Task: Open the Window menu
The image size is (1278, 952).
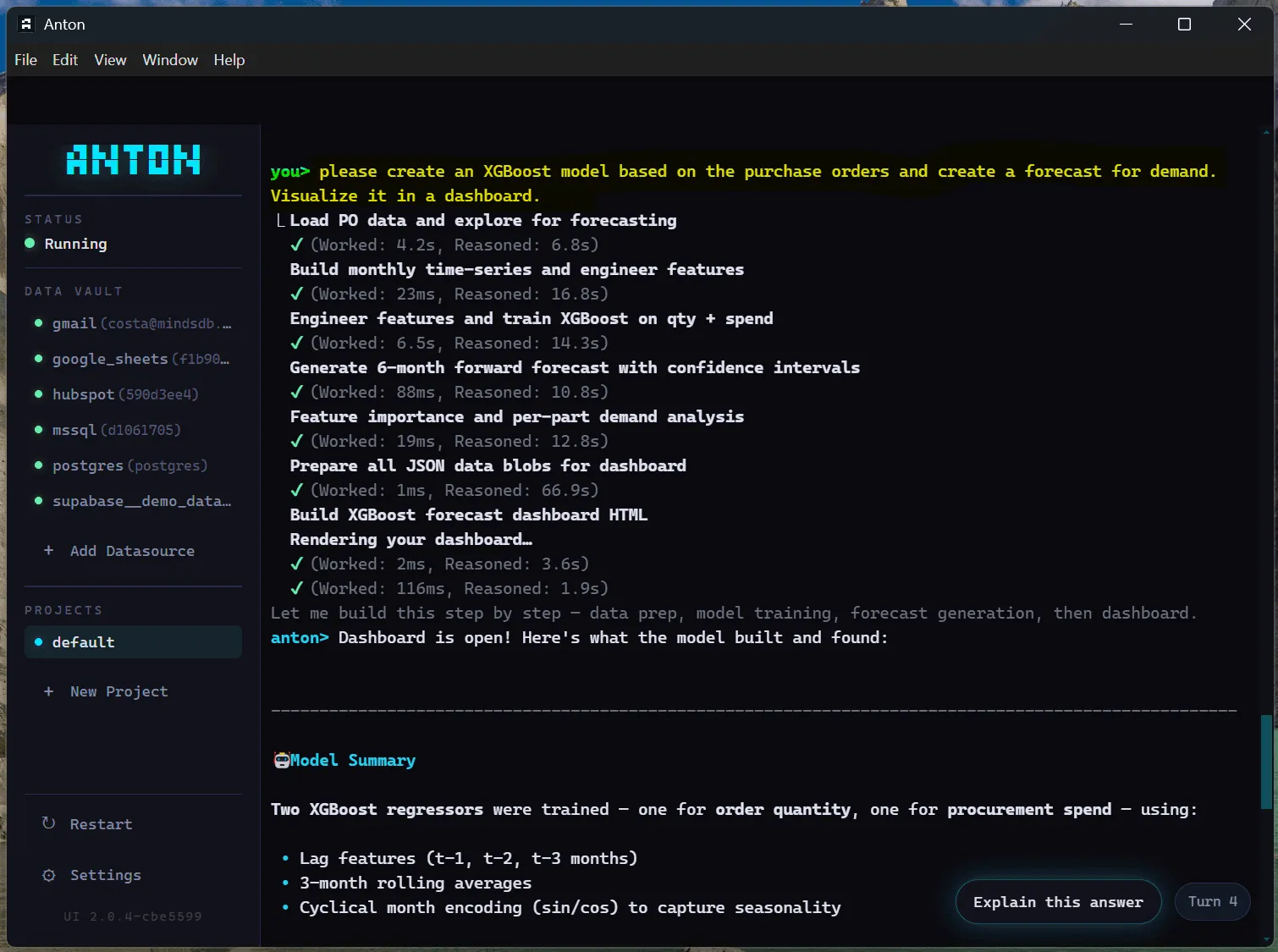Action: [x=170, y=60]
